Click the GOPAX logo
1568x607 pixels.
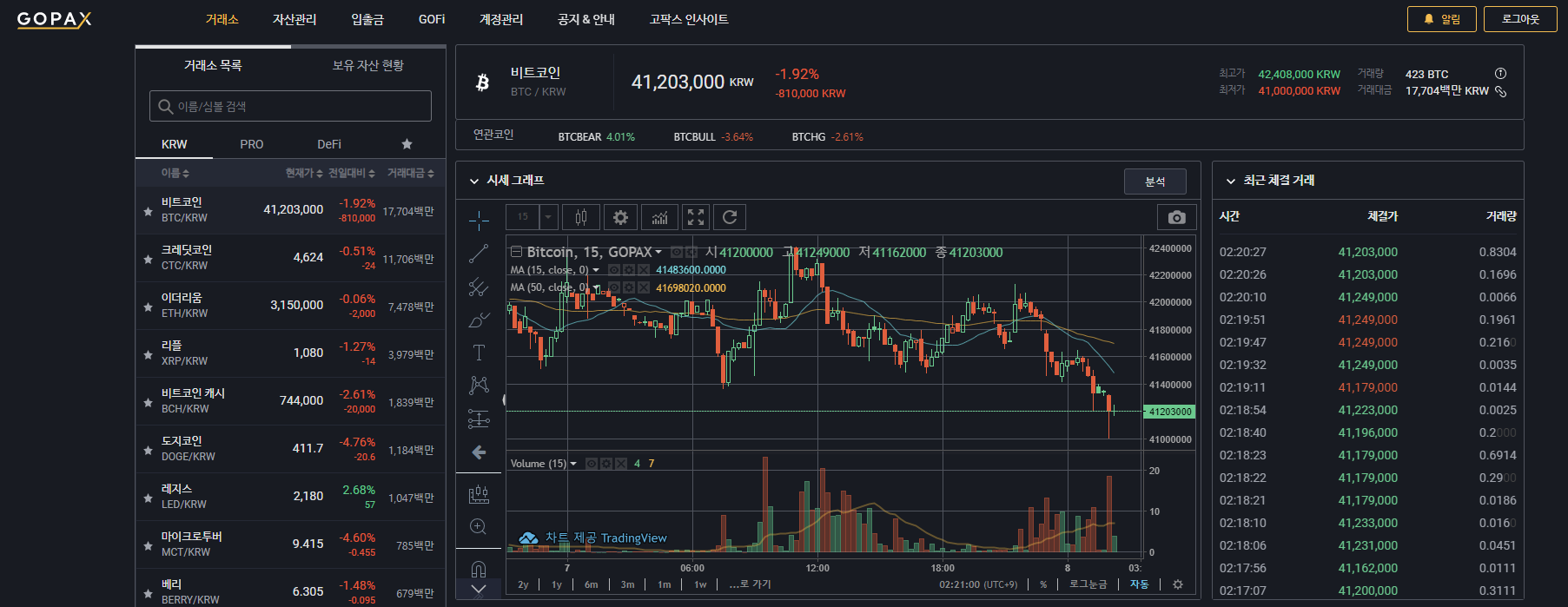(x=54, y=19)
